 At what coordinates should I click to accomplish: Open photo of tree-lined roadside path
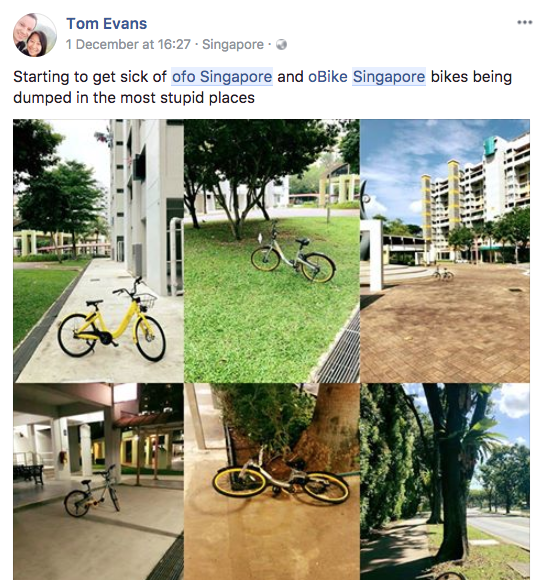click(445, 482)
